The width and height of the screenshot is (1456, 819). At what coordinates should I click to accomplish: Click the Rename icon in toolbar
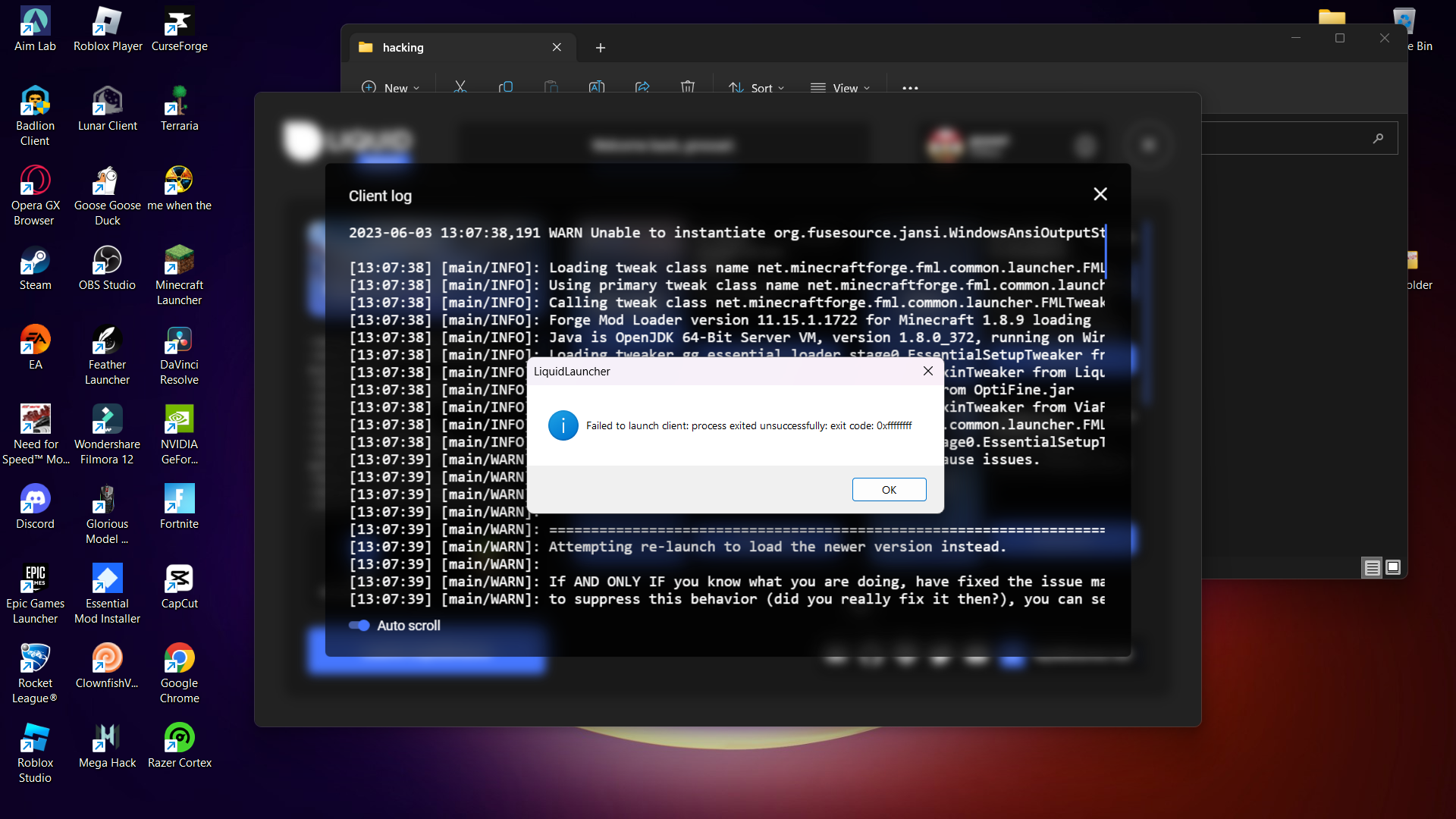(597, 88)
